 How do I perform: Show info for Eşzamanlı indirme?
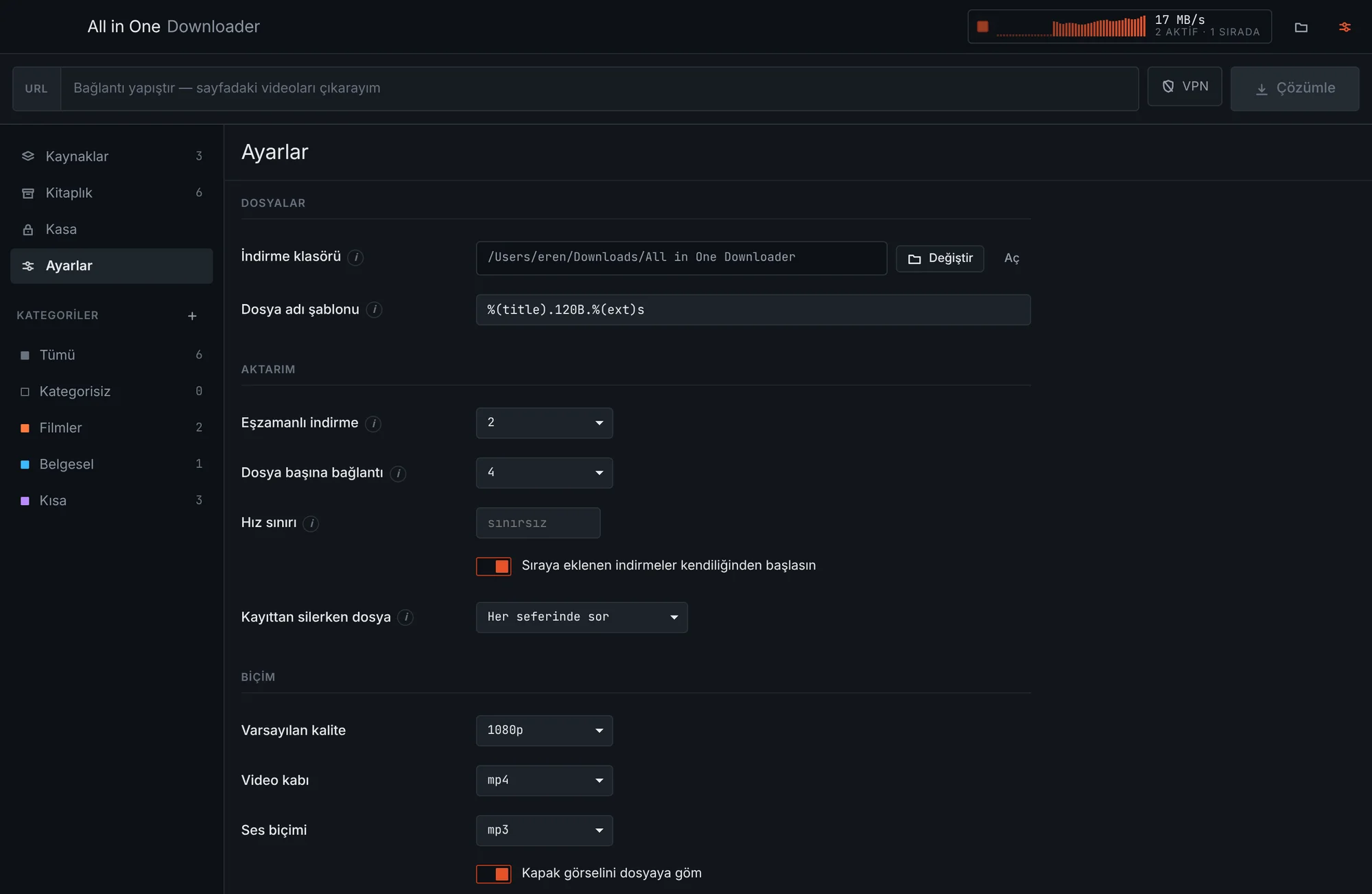click(373, 423)
